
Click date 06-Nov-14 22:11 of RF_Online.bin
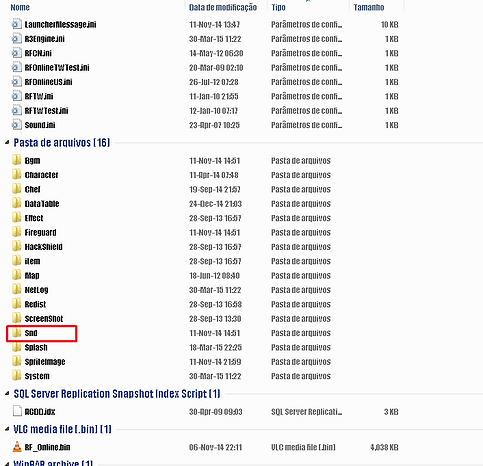pyautogui.click(x=215, y=447)
